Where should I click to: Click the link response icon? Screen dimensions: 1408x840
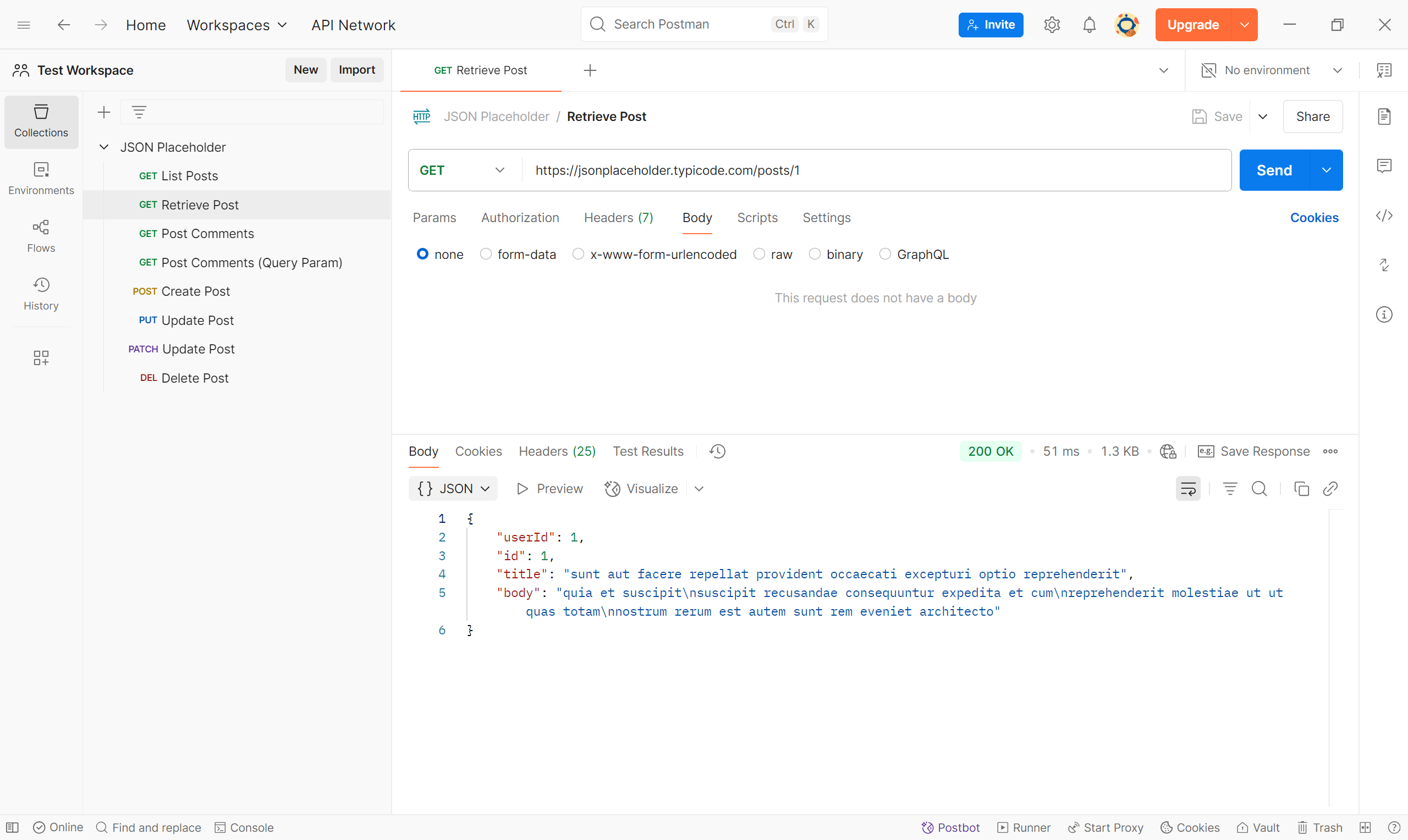pyautogui.click(x=1330, y=489)
